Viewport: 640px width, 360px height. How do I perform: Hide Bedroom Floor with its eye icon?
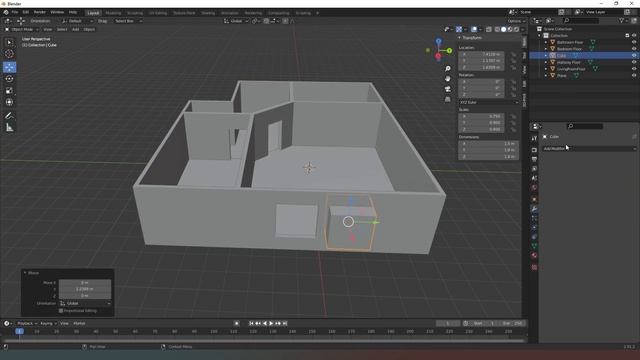click(634, 49)
